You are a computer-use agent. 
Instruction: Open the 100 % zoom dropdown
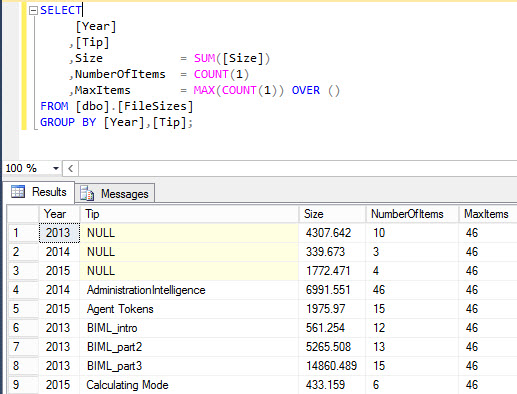[56, 168]
